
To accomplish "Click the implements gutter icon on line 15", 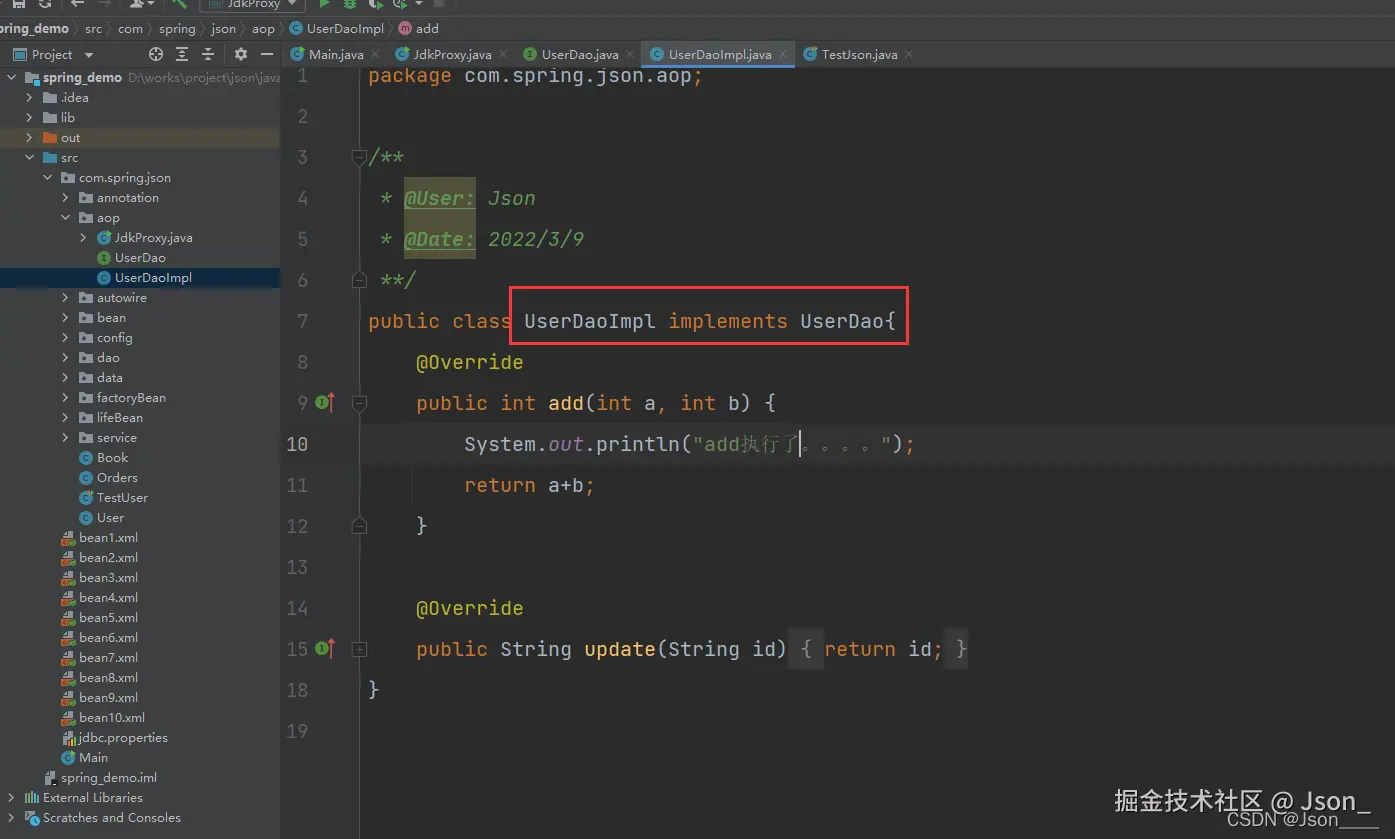I will point(325,649).
